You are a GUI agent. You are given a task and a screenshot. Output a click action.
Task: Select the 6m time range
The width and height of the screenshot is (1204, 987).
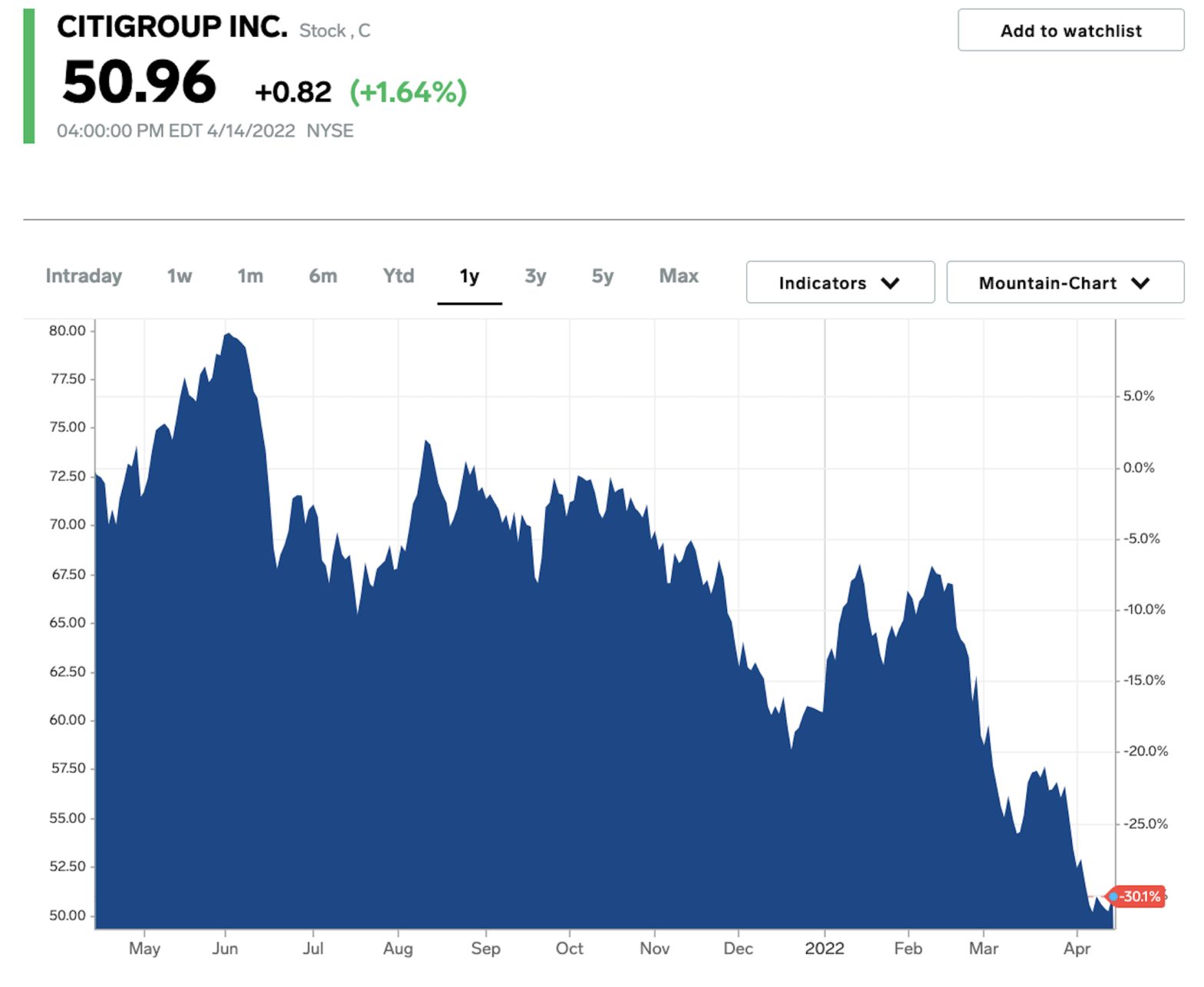point(322,276)
